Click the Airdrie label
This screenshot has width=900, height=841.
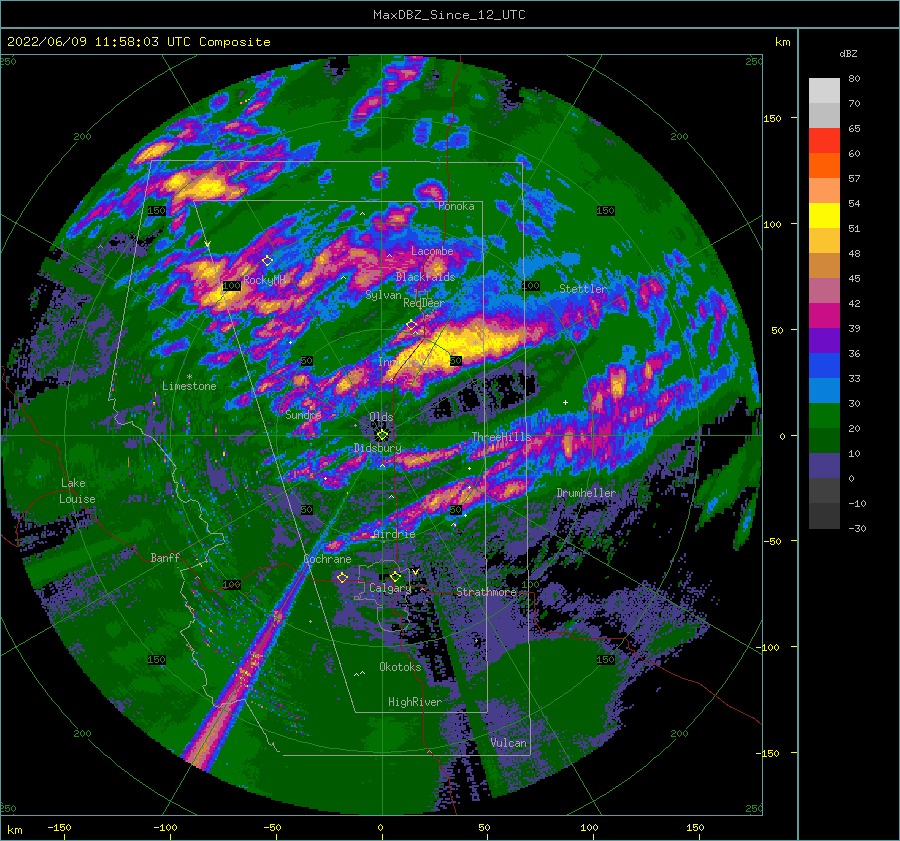coord(394,534)
